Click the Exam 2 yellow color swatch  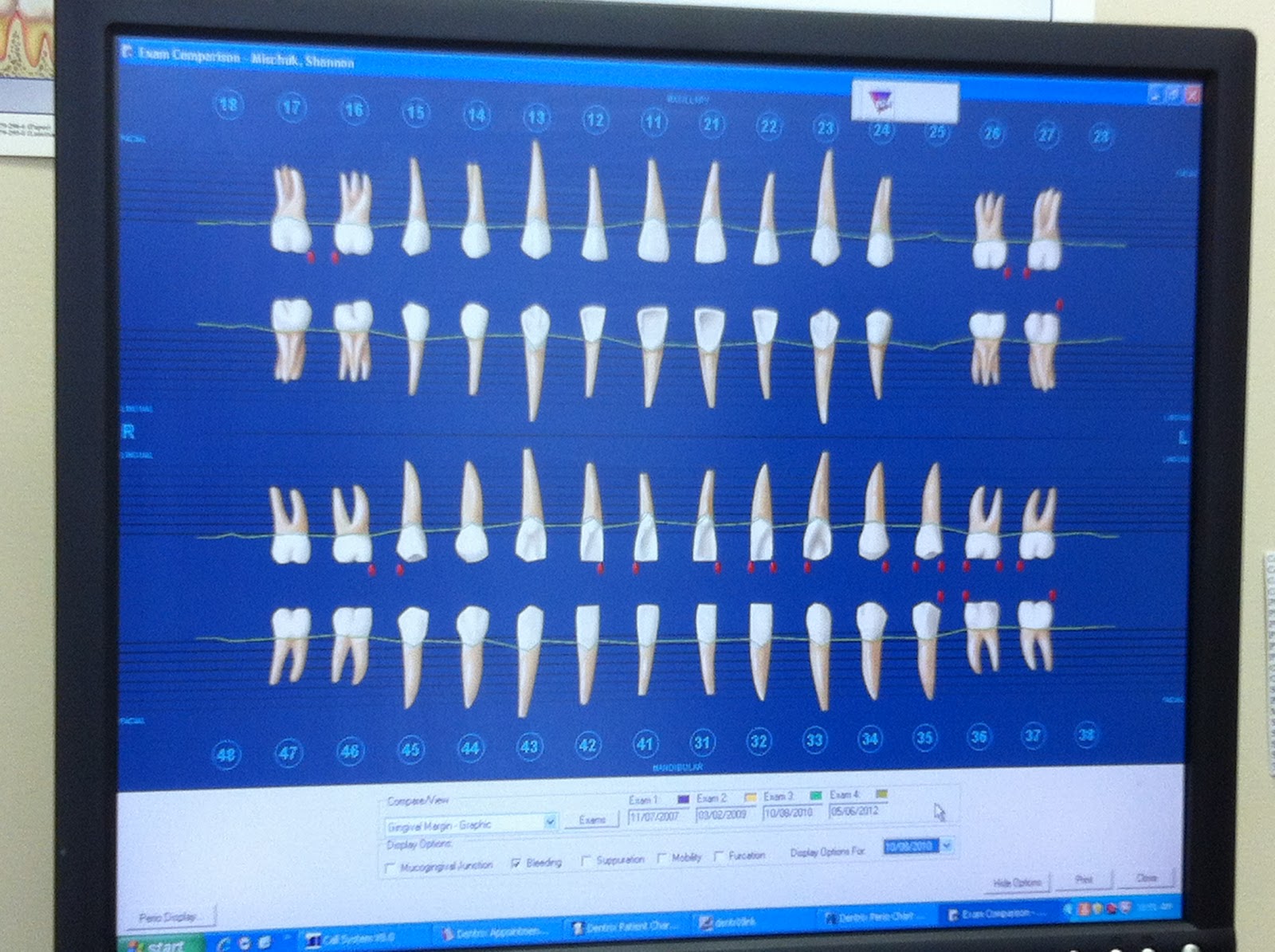point(750,797)
